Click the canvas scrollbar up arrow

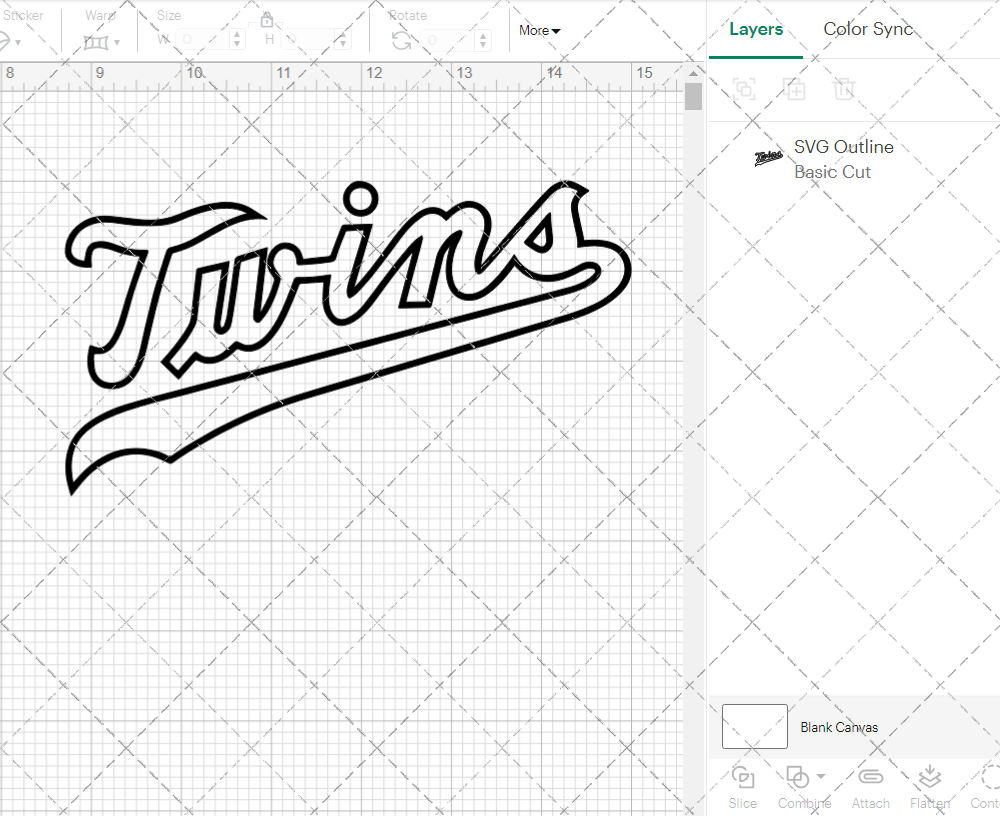click(x=693, y=73)
